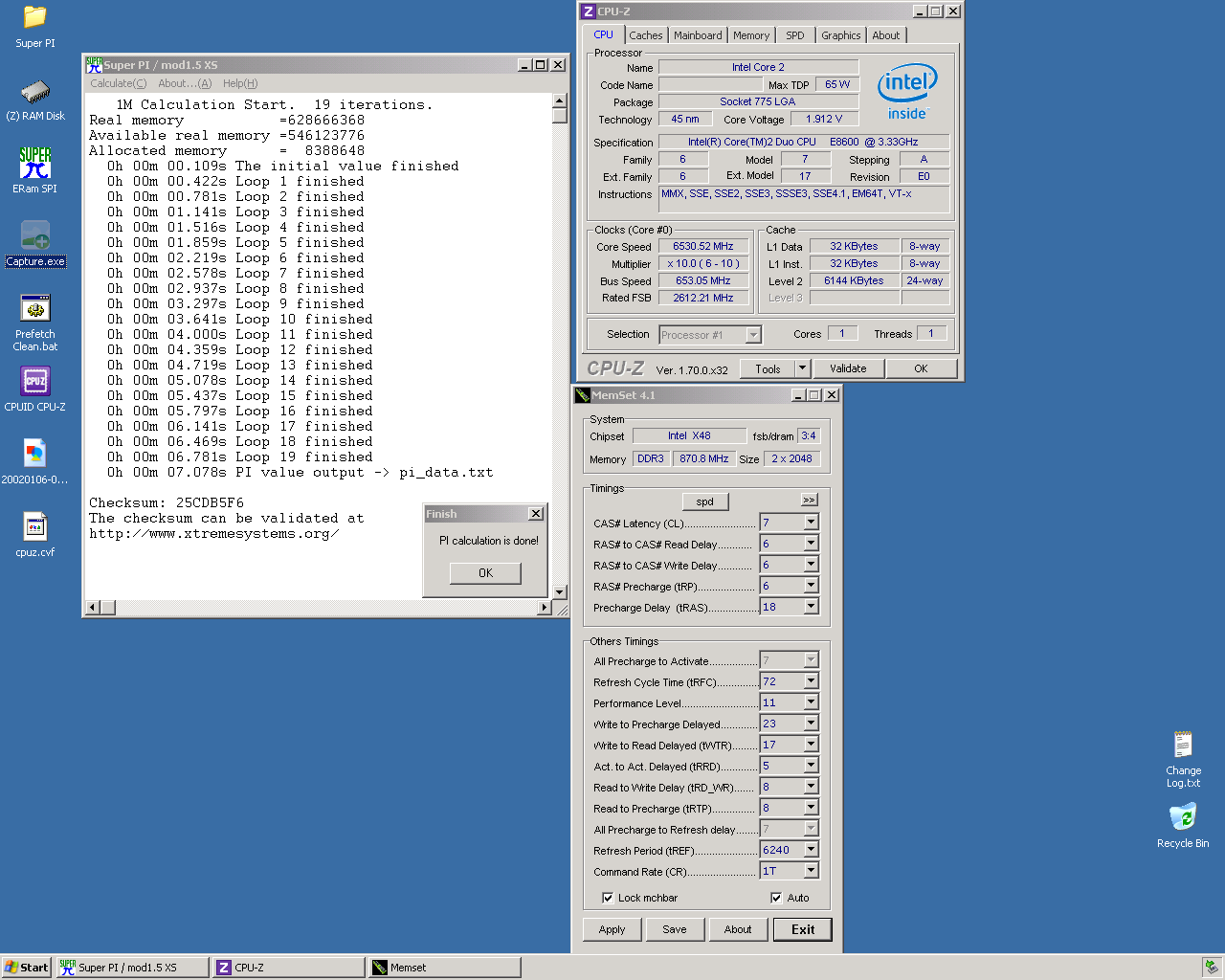
Task: Expand the Act. to Act. Delayed (tRRD) dropdown
Action: tap(811, 766)
